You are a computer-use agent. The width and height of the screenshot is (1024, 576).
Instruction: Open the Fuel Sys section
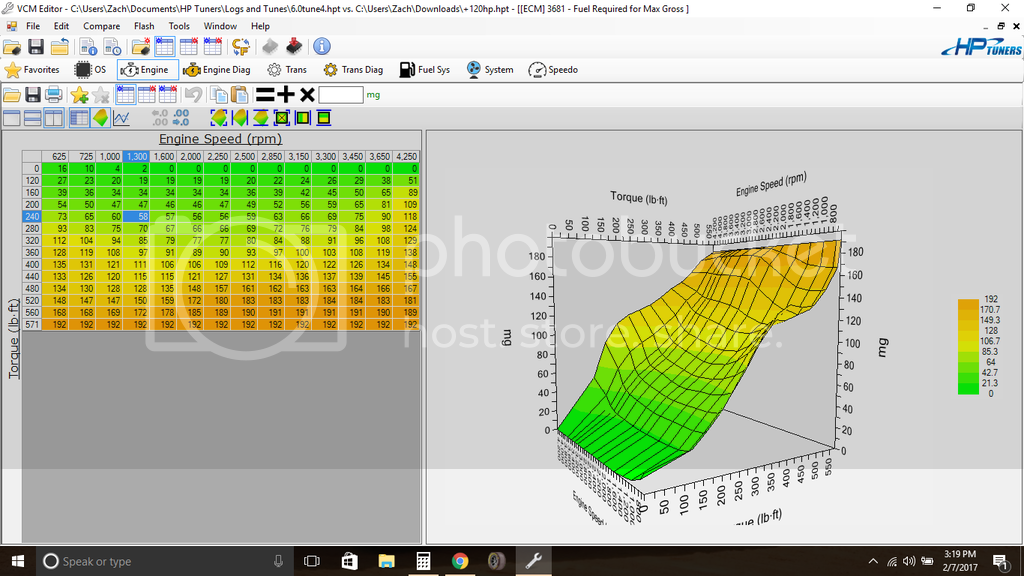[424, 70]
